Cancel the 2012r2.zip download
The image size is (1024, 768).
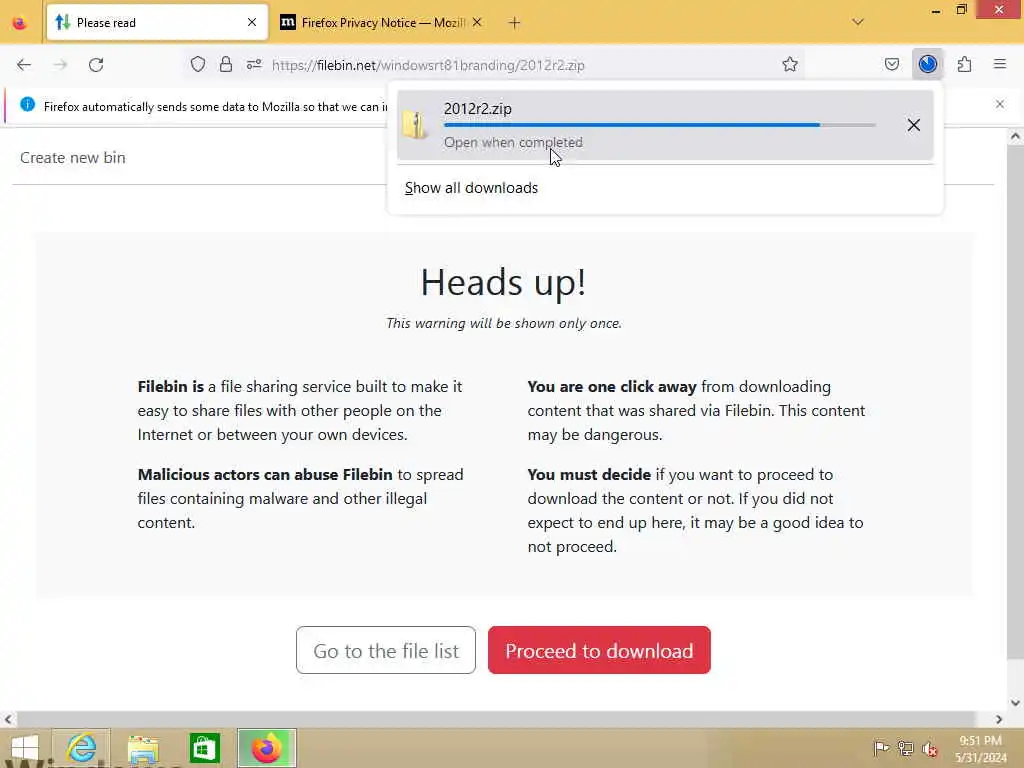point(914,125)
